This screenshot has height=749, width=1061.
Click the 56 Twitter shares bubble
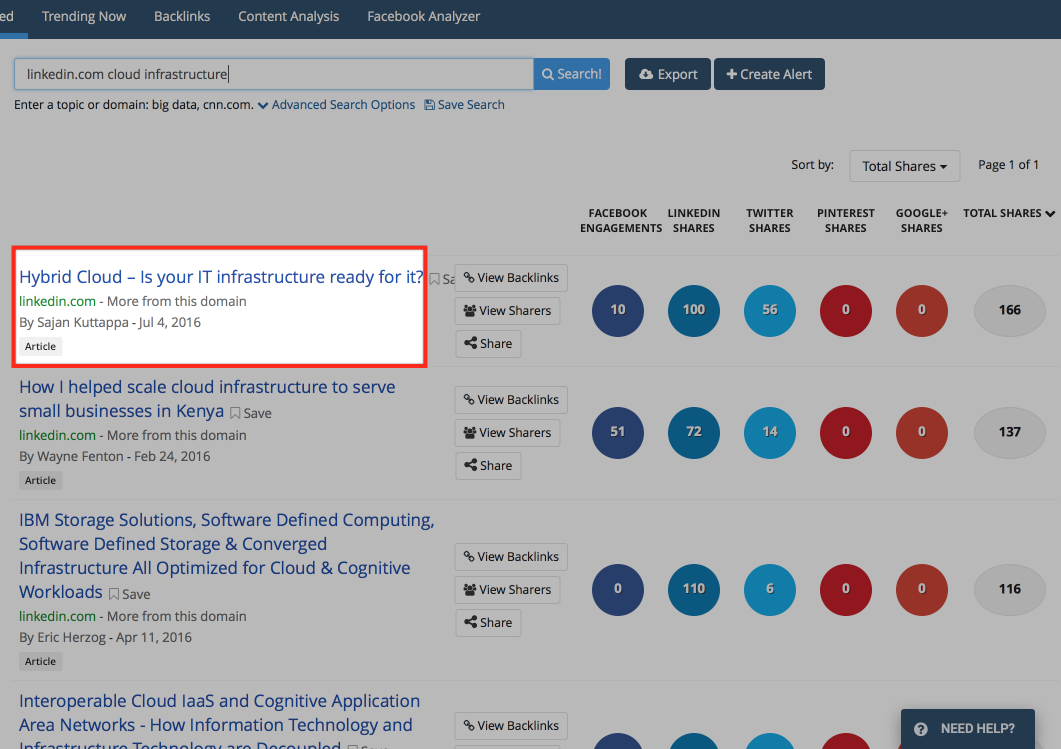point(770,311)
